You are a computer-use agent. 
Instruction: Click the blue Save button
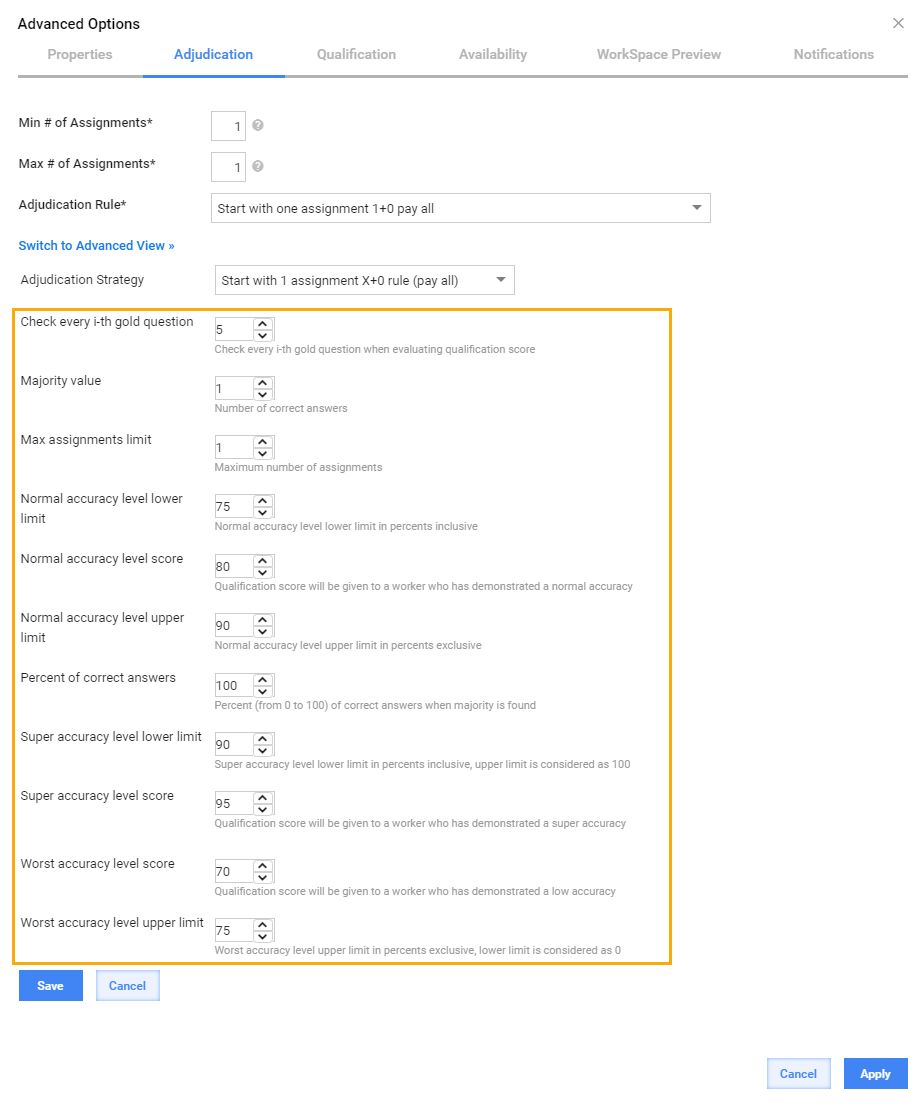coord(51,985)
